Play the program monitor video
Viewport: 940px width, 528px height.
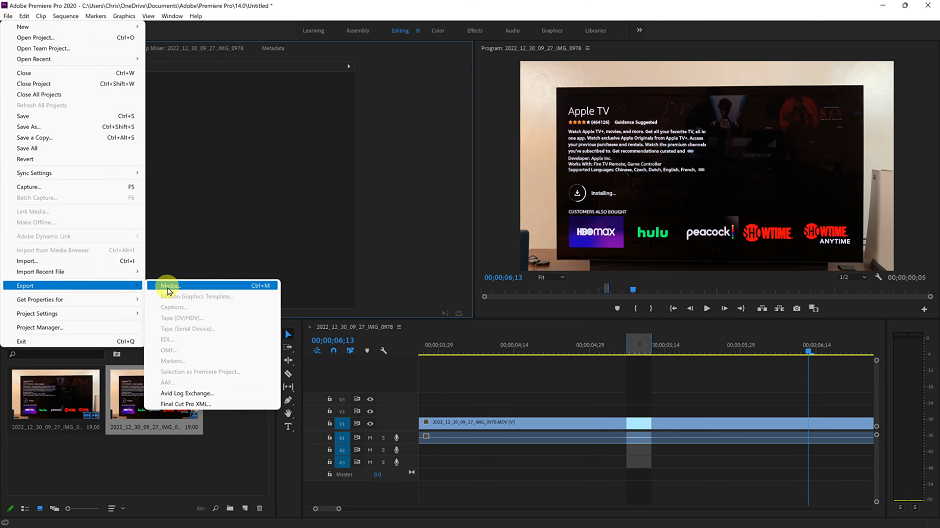click(x=707, y=308)
